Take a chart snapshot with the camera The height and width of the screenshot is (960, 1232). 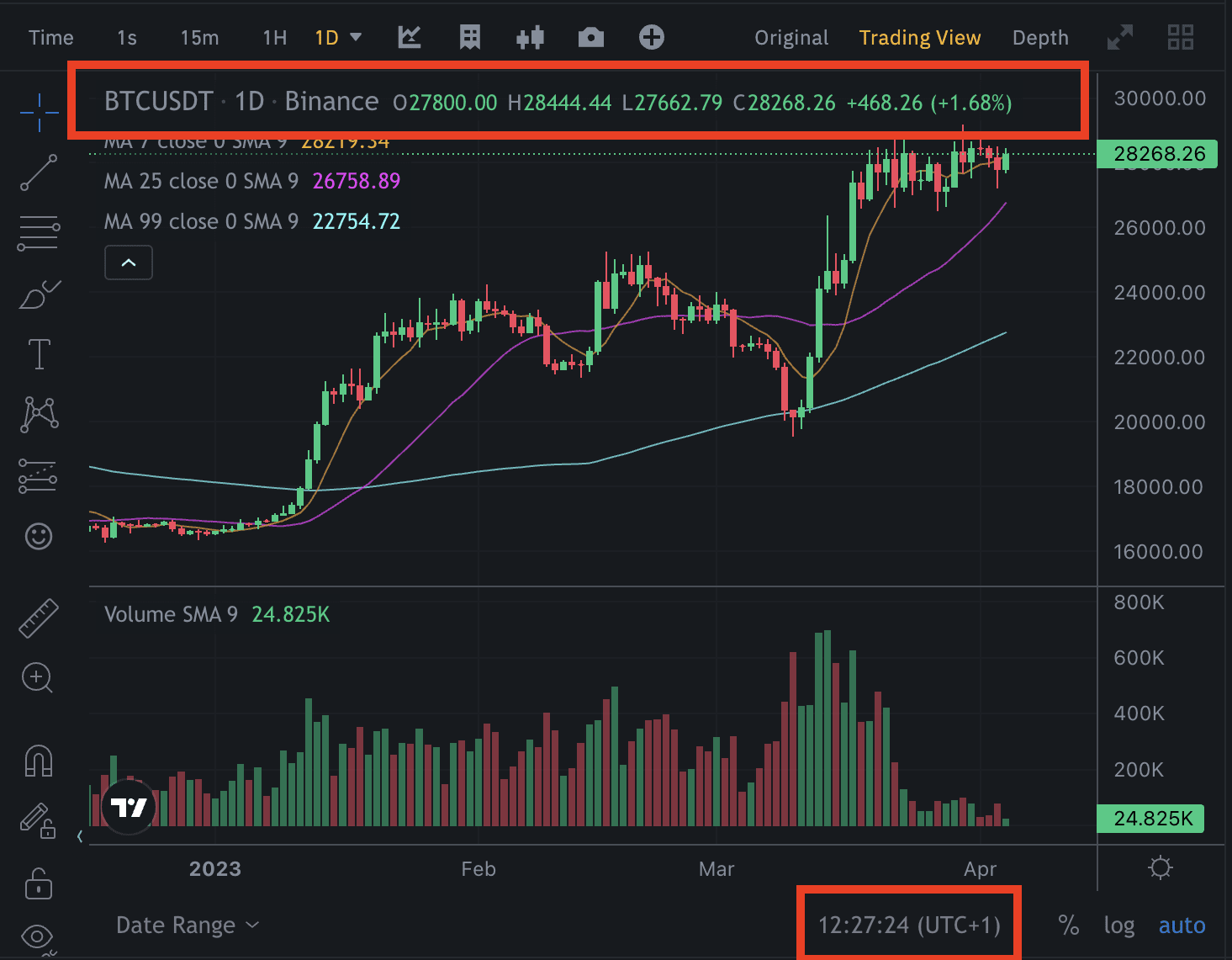tap(591, 37)
